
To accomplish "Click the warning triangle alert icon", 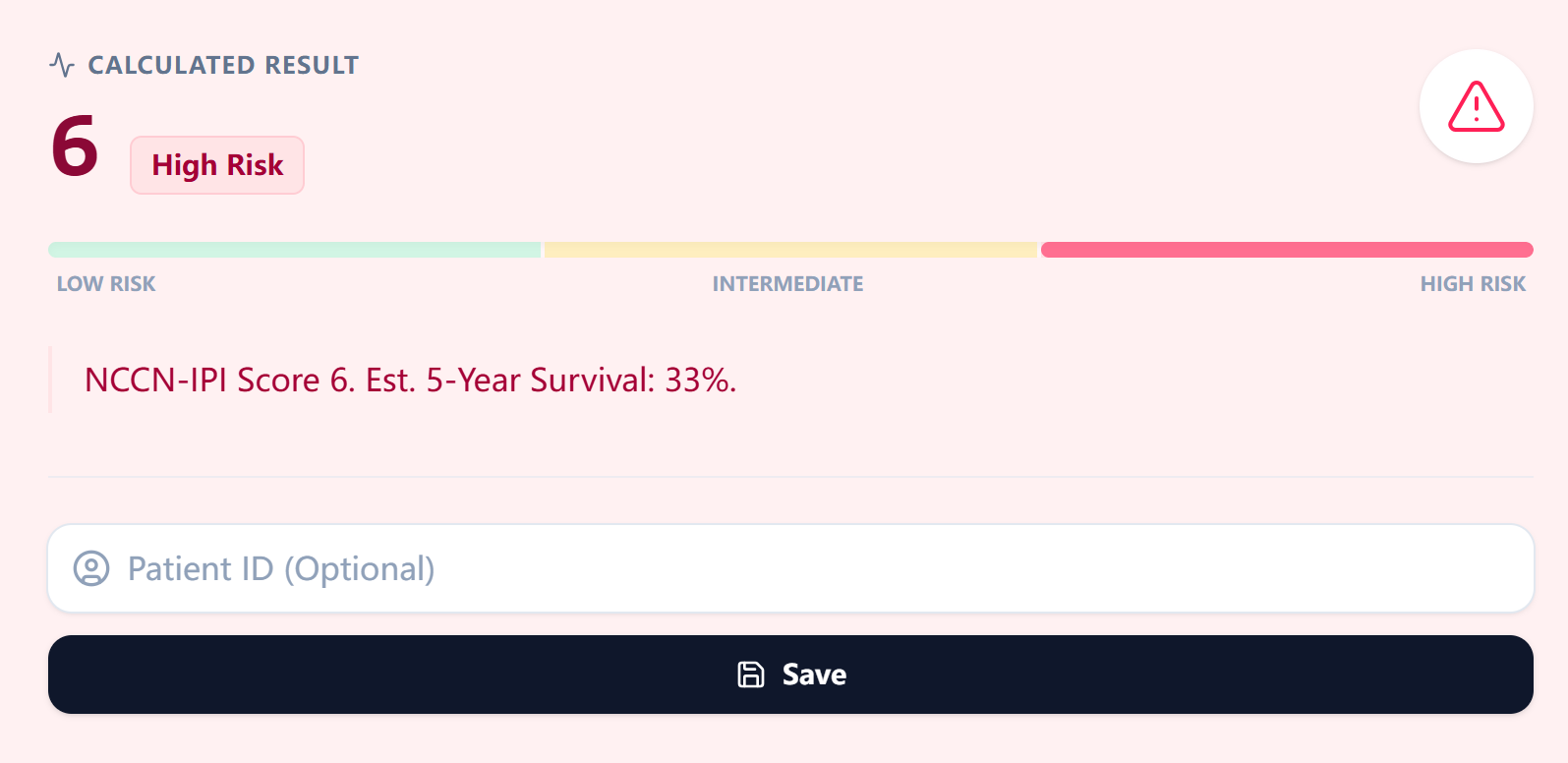I will (x=1476, y=106).
